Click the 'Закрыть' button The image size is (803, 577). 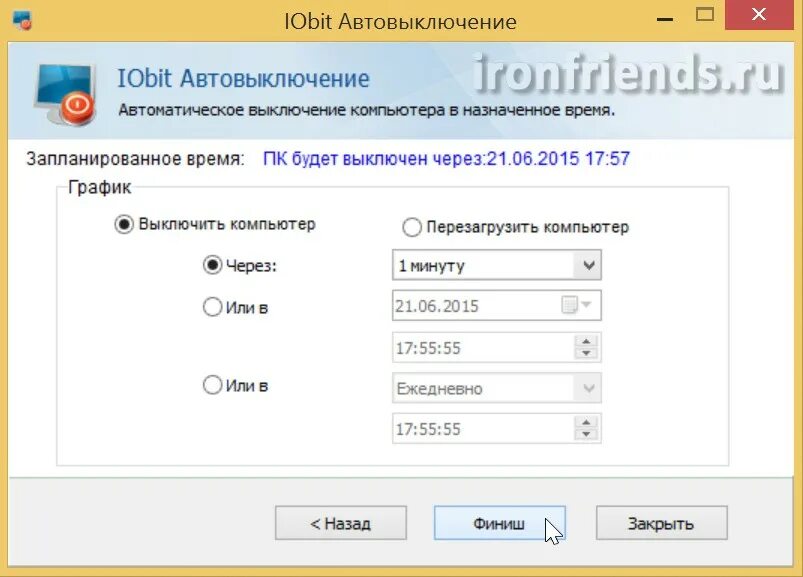coord(661,523)
